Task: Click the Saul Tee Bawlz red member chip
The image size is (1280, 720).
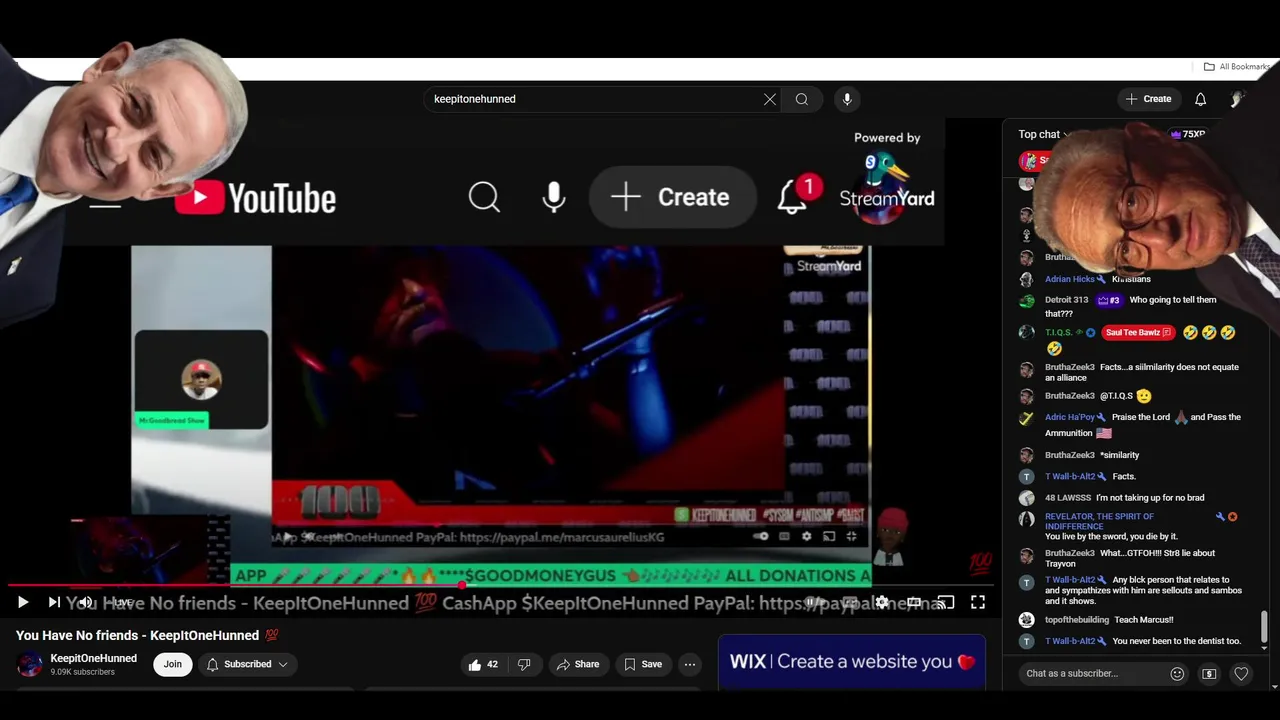Action: pyautogui.click(x=1138, y=332)
